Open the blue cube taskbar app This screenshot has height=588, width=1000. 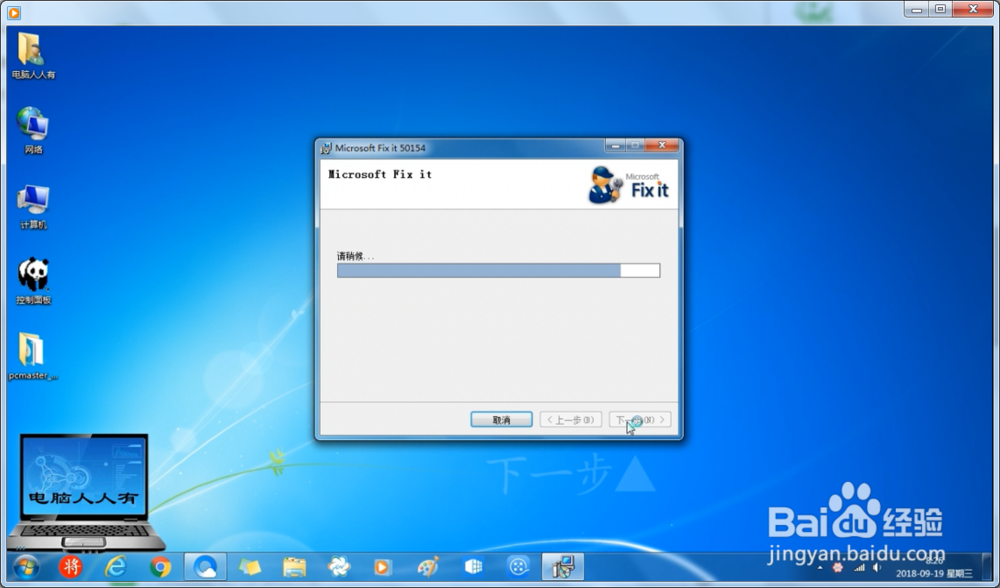473,566
